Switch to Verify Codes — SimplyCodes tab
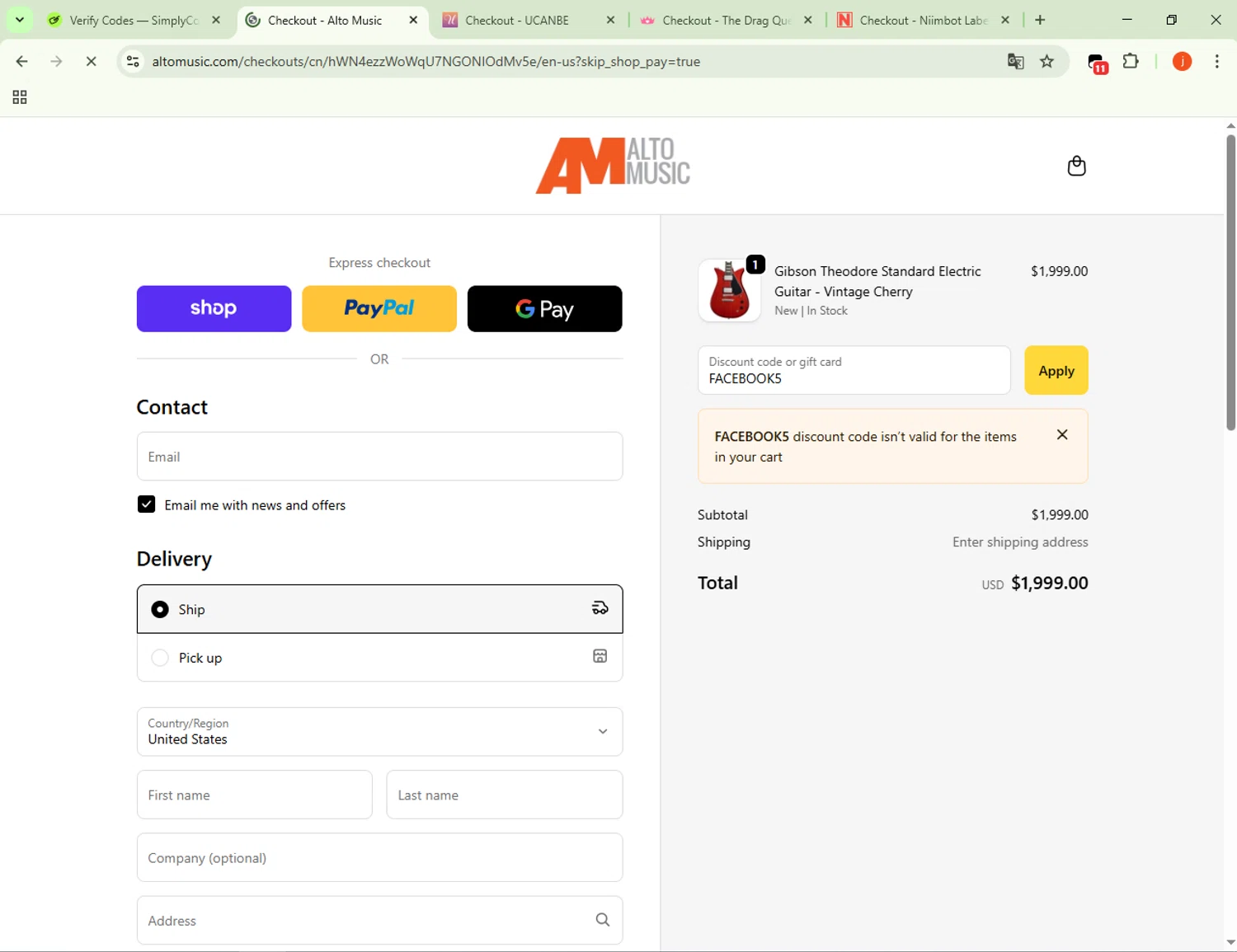 click(x=134, y=20)
